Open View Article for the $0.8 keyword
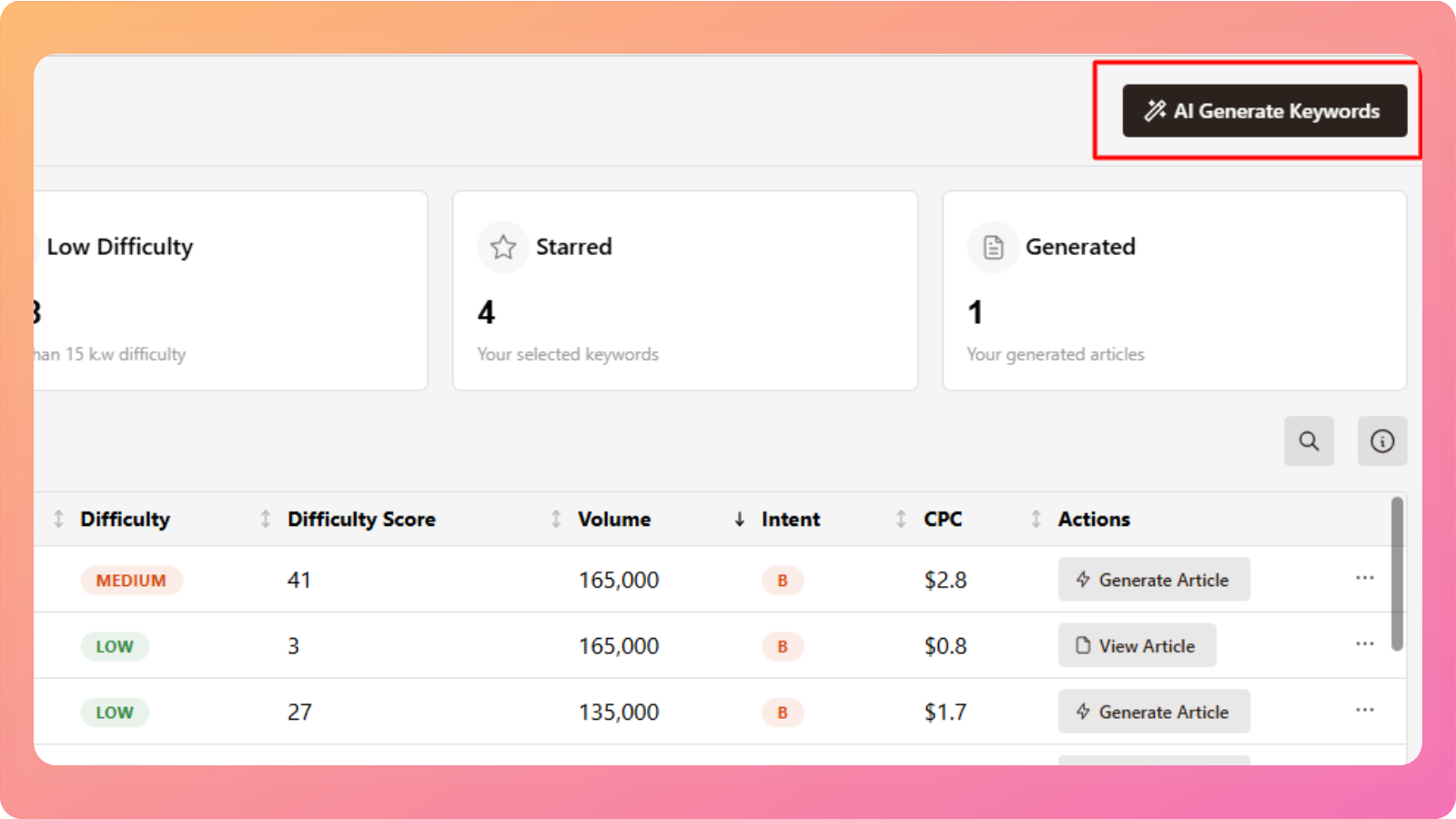The width and height of the screenshot is (1456, 819). [x=1137, y=646]
